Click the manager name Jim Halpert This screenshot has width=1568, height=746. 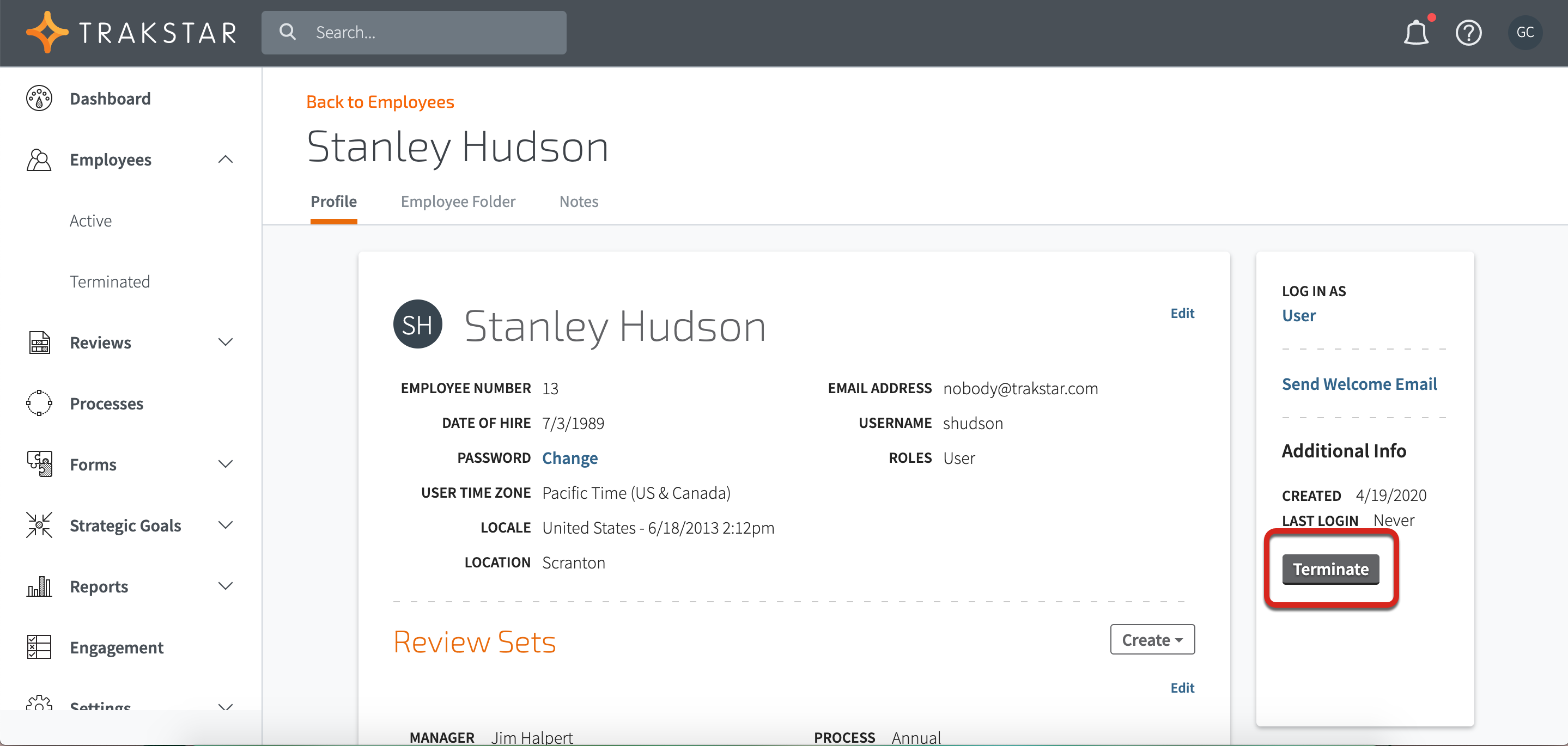click(532, 737)
